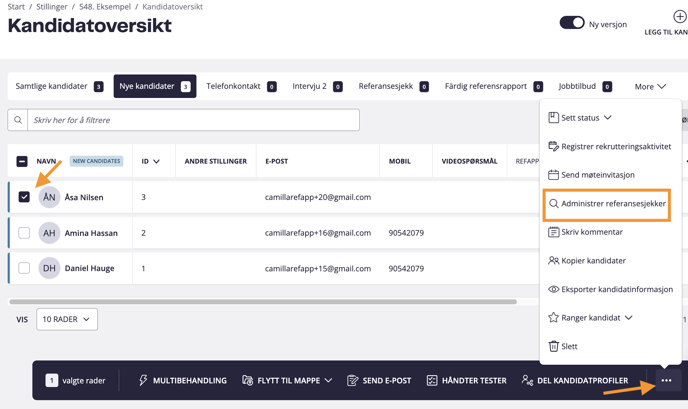Open the 10 Rader rows dropdown
Image resolution: width=688 pixels, height=409 pixels.
[67, 319]
